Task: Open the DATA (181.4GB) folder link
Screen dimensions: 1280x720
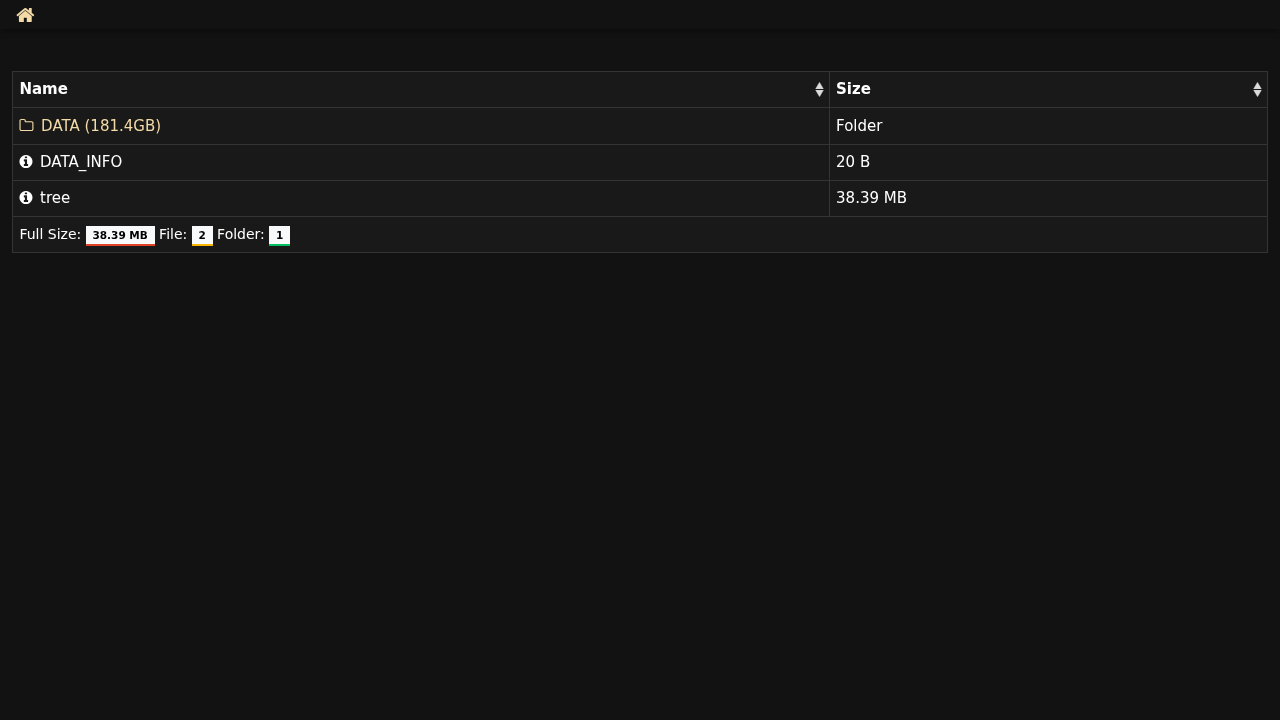Action: click(100, 126)
